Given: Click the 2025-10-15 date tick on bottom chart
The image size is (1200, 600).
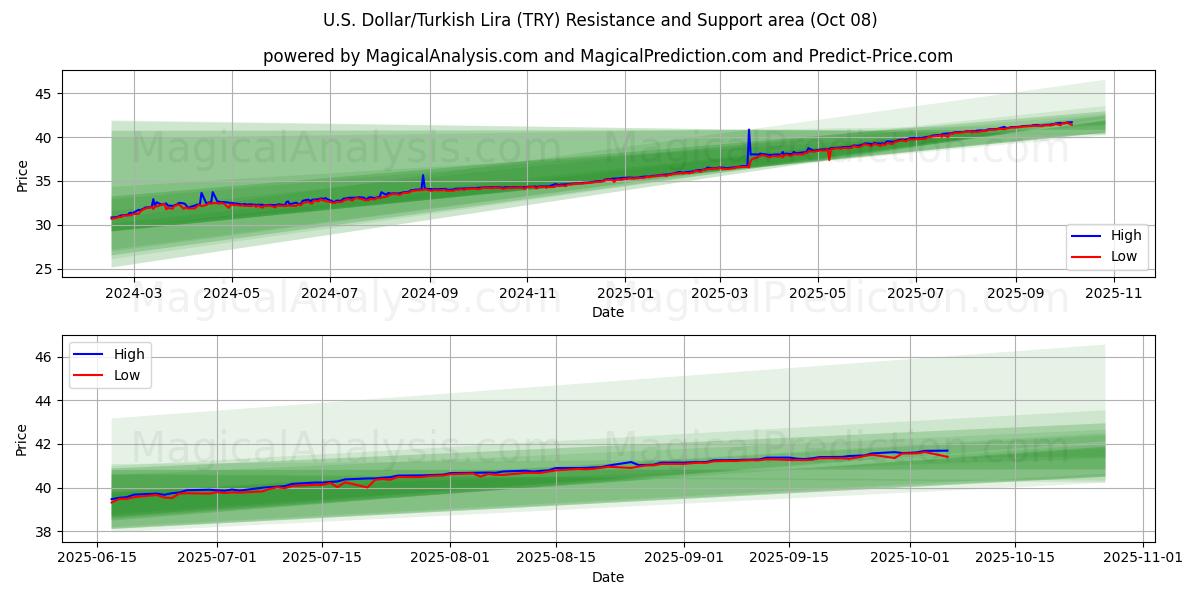Looking at the screenshot, I should [x=1016, y=557].
